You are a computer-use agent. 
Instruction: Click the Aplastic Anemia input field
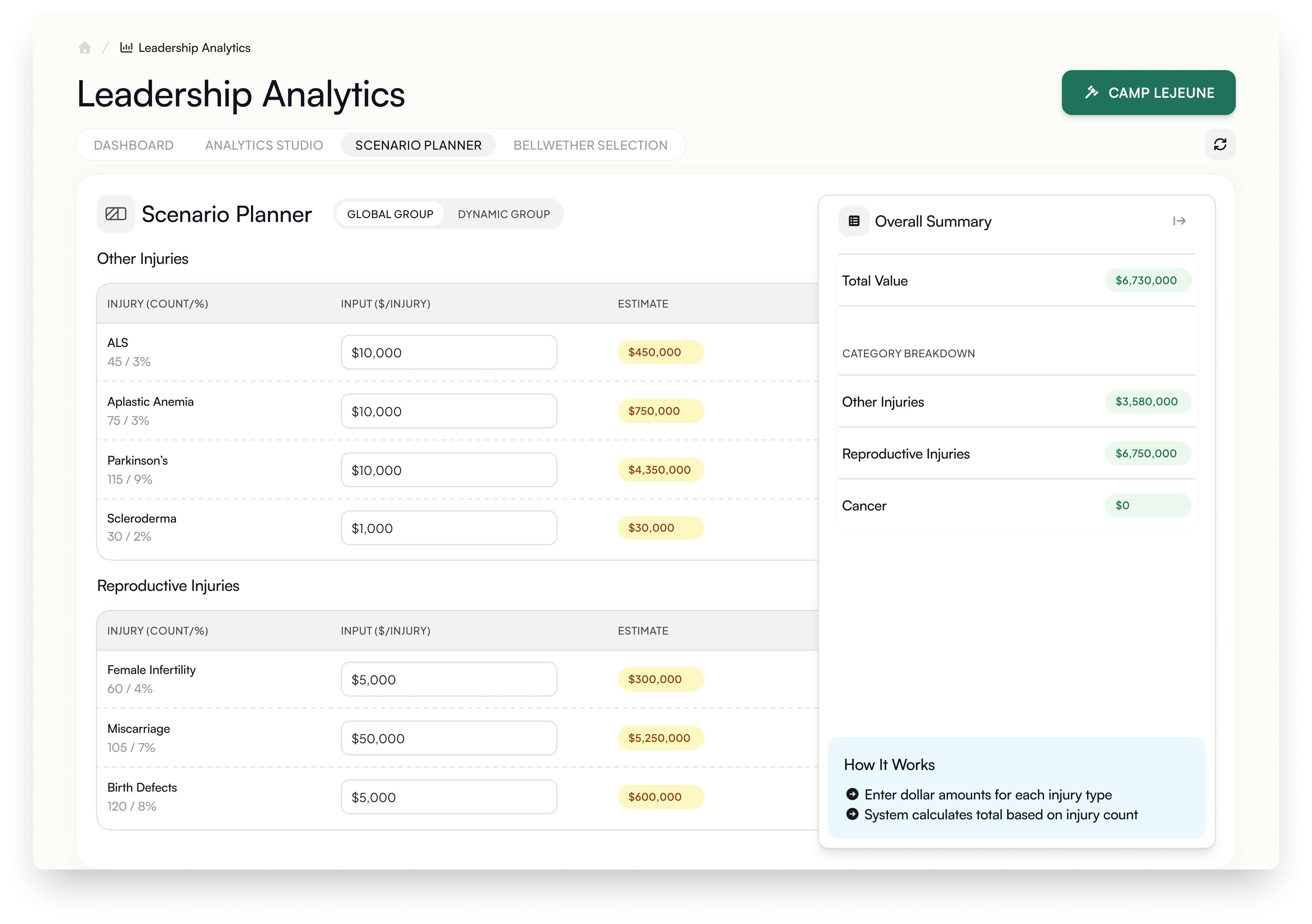[449, 412]
